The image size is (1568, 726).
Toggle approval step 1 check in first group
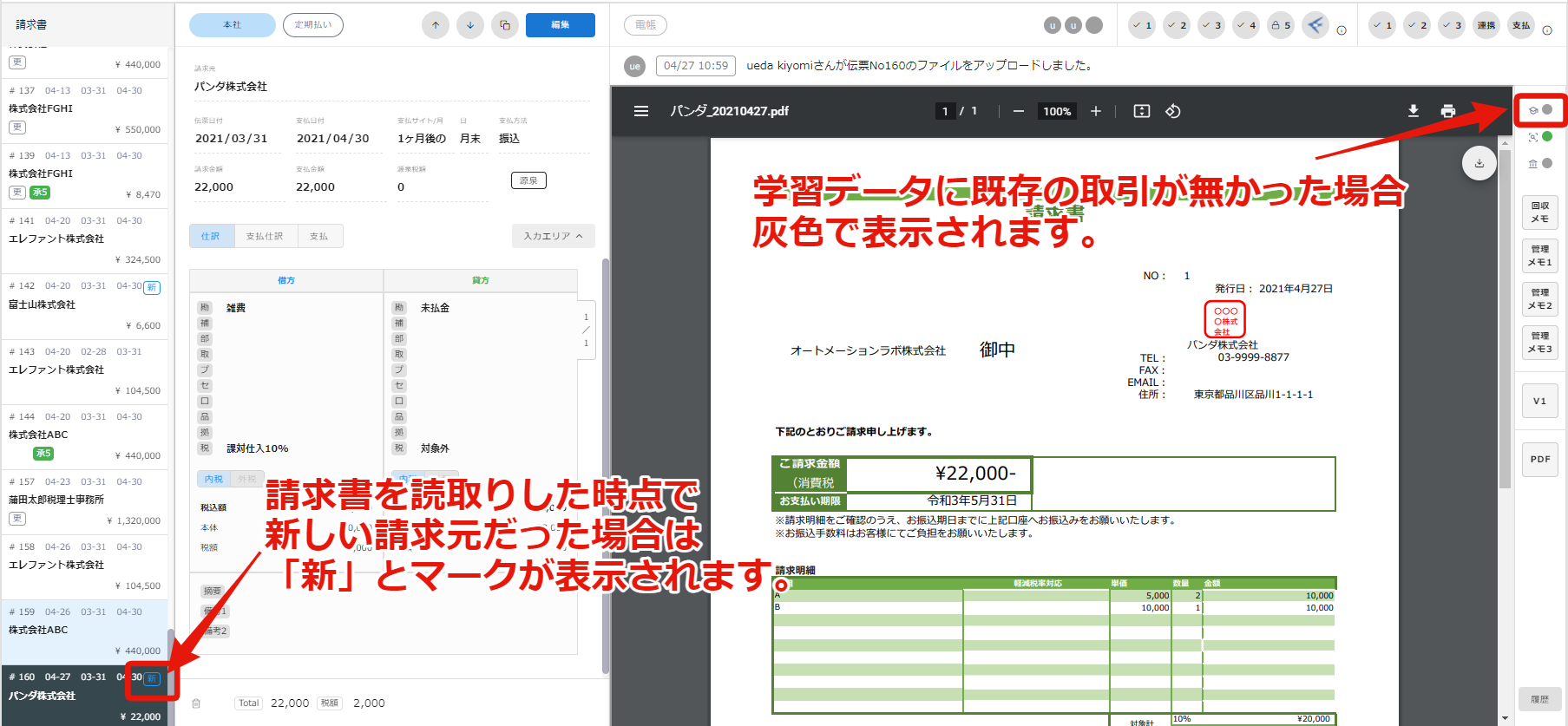coord(1142,25)
